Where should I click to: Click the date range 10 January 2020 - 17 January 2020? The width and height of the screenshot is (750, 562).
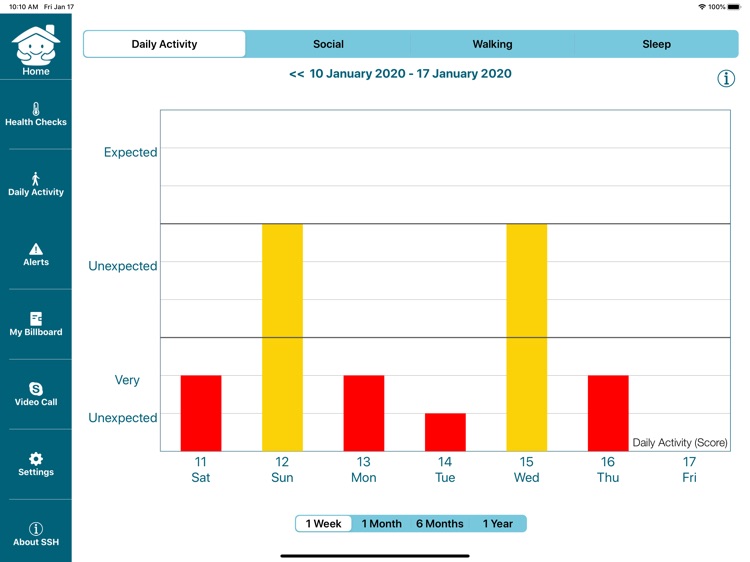pyautogui.click(x=410, y=74)
